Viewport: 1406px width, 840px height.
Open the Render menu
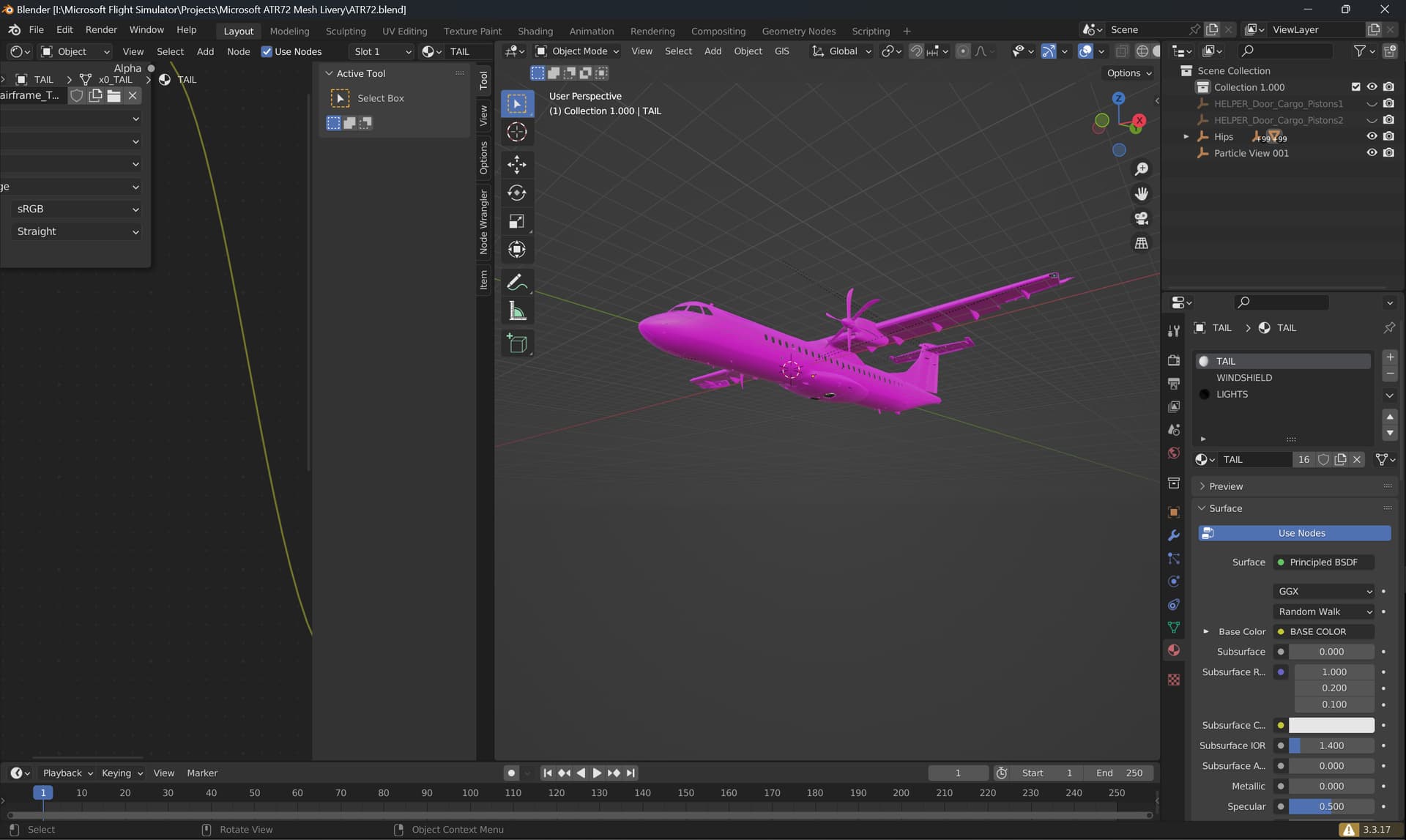pos(101,29)
